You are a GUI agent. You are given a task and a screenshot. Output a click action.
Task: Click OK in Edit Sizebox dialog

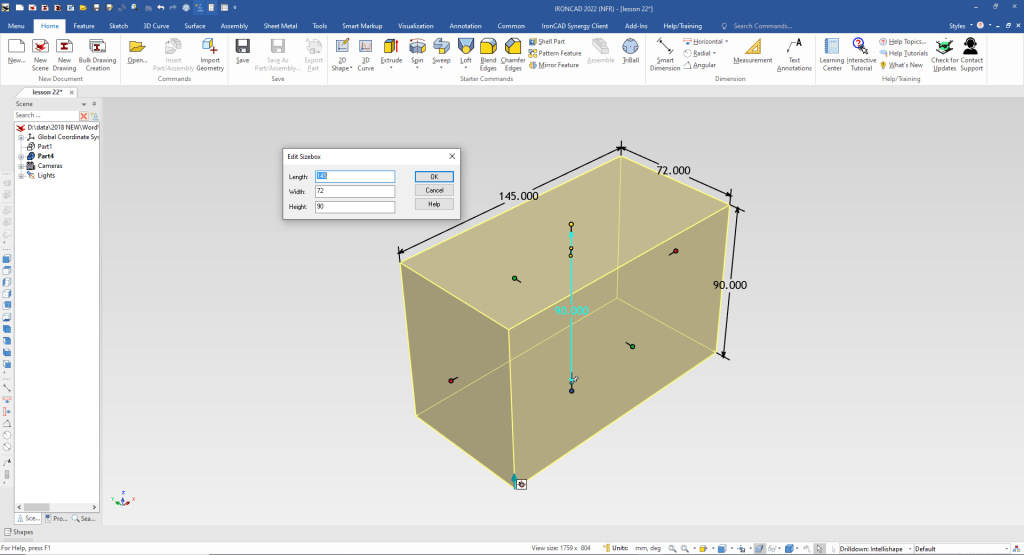coord(434,176)
